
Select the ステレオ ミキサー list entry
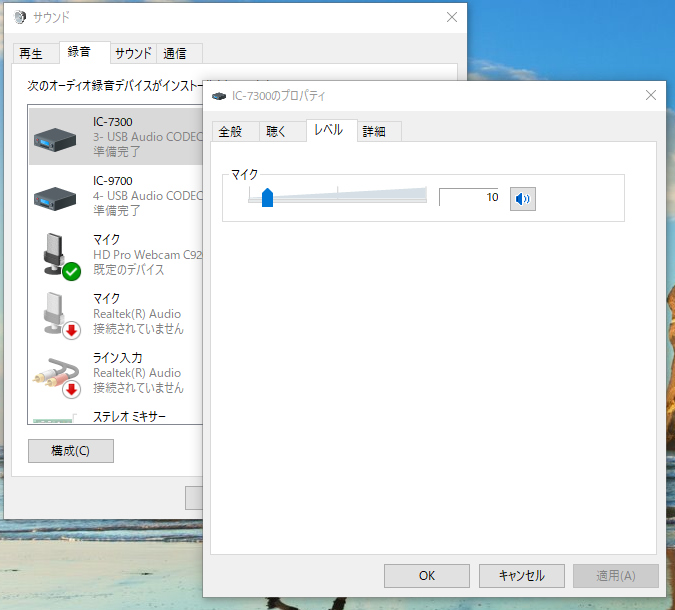tap(115, 417)
